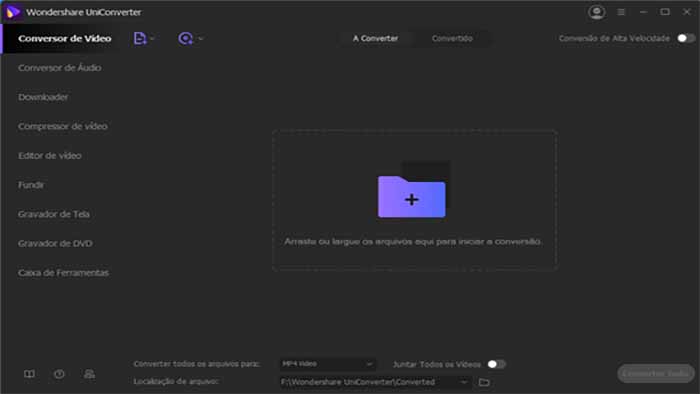Open Conversor de Áudio in sidebar

(x=60, y=68)
